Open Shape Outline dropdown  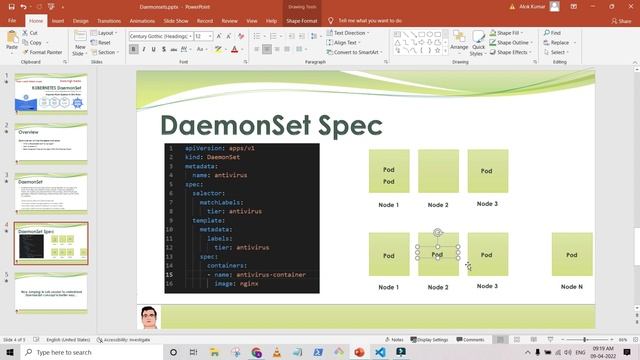[x=511, y=42]
